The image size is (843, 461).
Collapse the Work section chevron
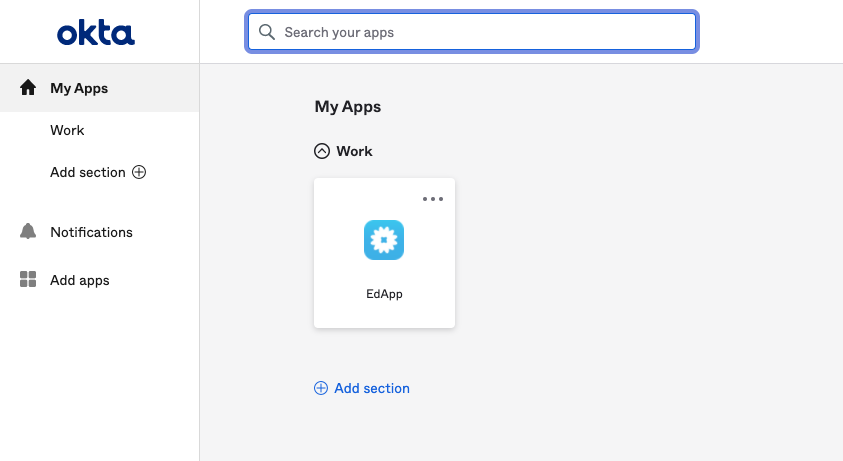click(322, 151)
